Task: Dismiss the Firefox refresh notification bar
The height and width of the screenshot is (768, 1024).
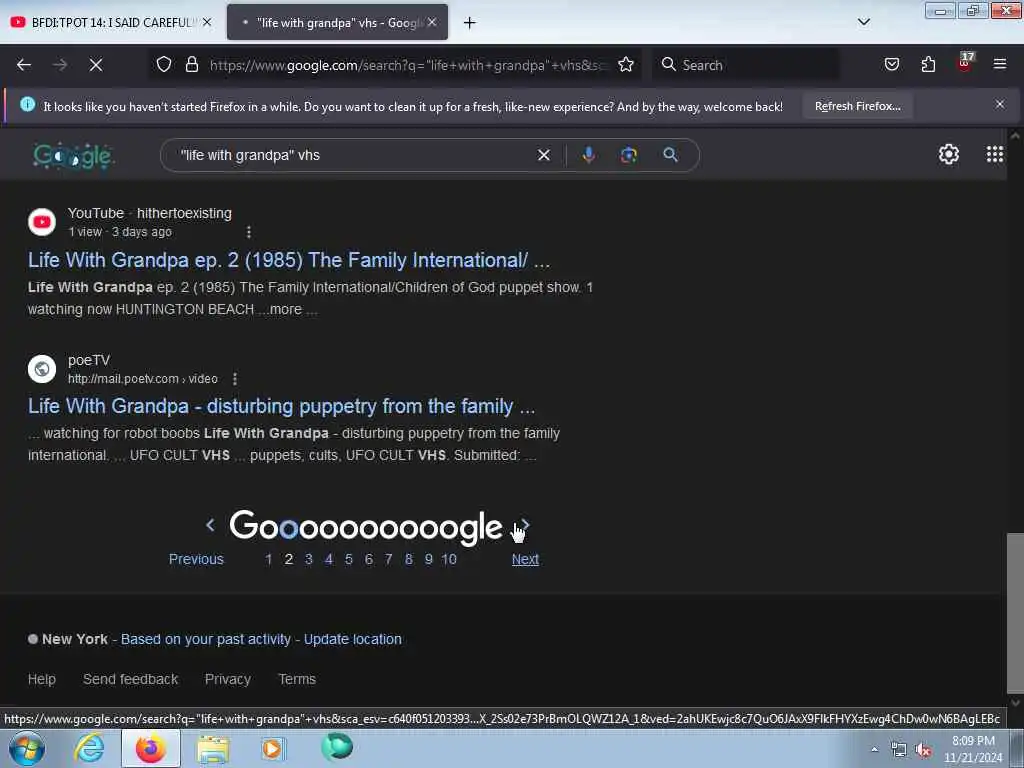Action: [1000, 104]
